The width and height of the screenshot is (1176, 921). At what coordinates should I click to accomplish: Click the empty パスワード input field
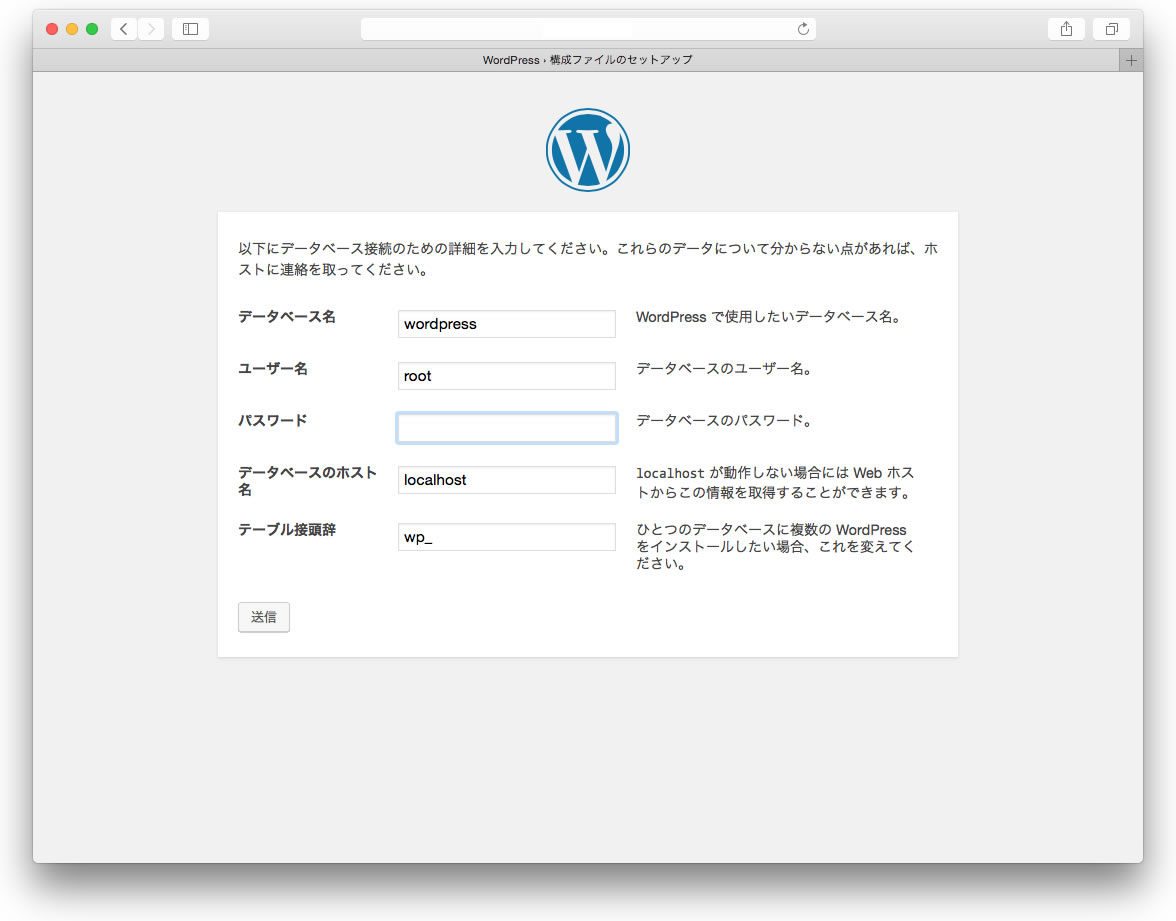506,428
